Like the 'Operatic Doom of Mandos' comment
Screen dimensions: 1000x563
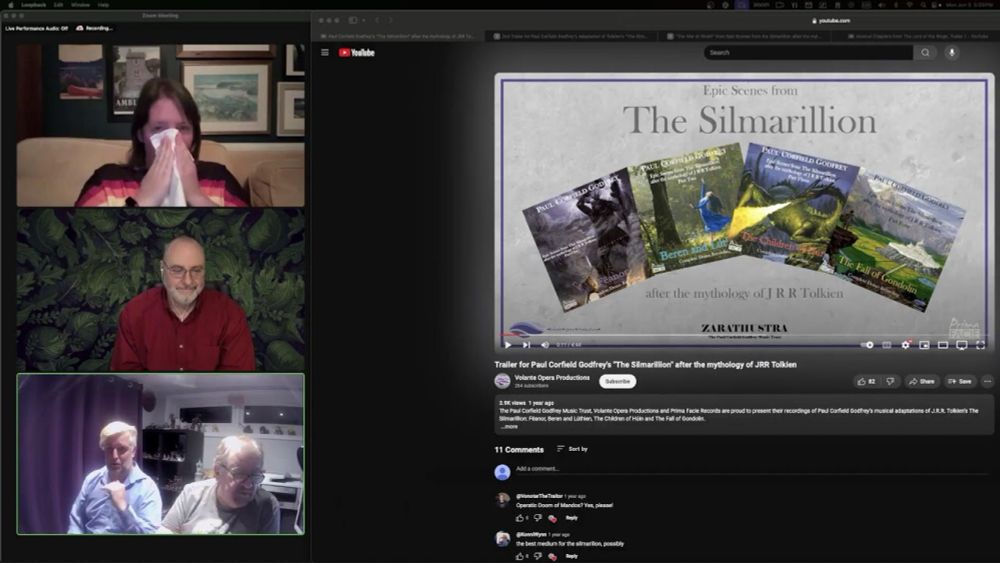(x=519, y=518)
